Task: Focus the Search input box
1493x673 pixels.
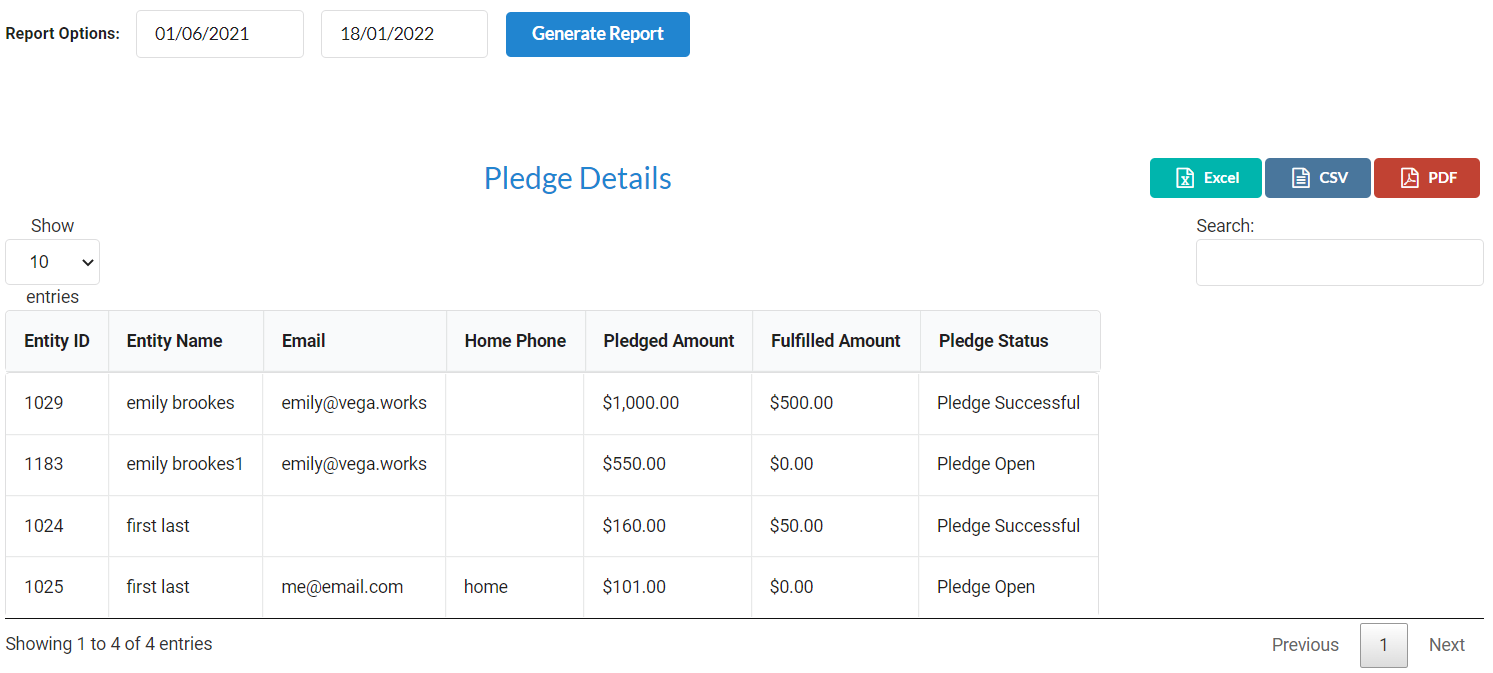Action: 1340,262
